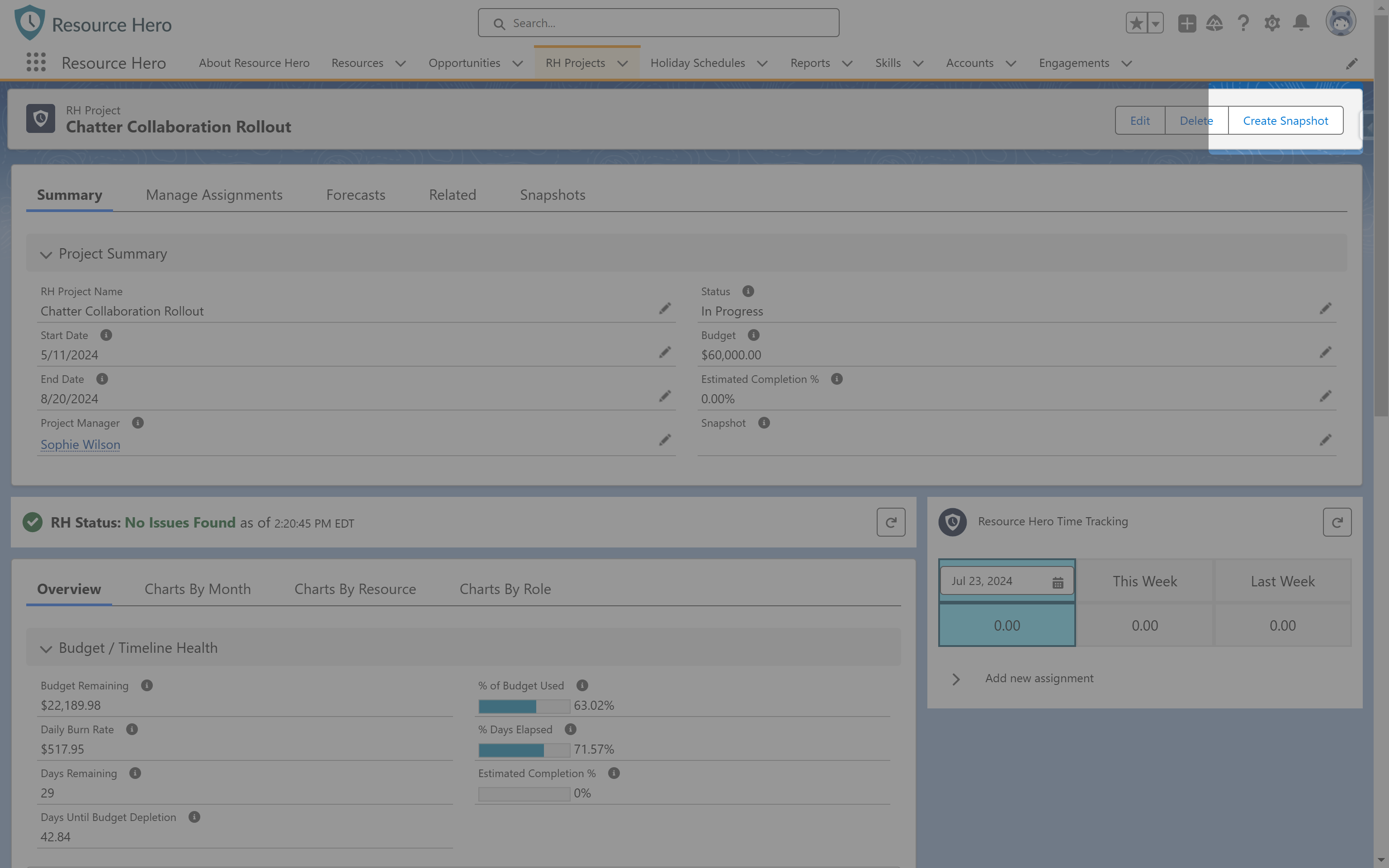Edit the Project Manager field pencil

pos(665,440)
